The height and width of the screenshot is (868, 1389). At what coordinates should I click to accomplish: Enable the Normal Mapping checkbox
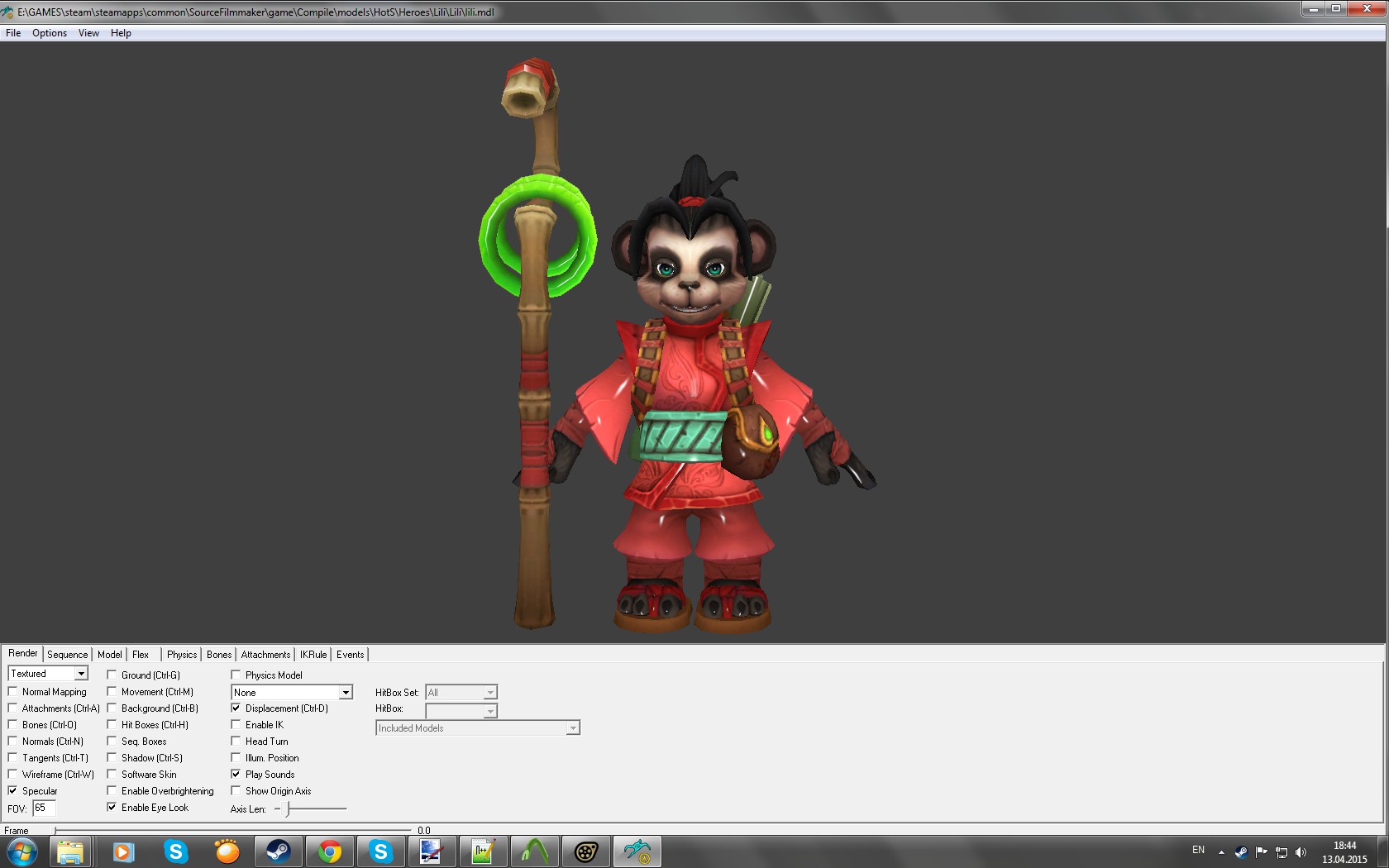[x=12, y=692]
